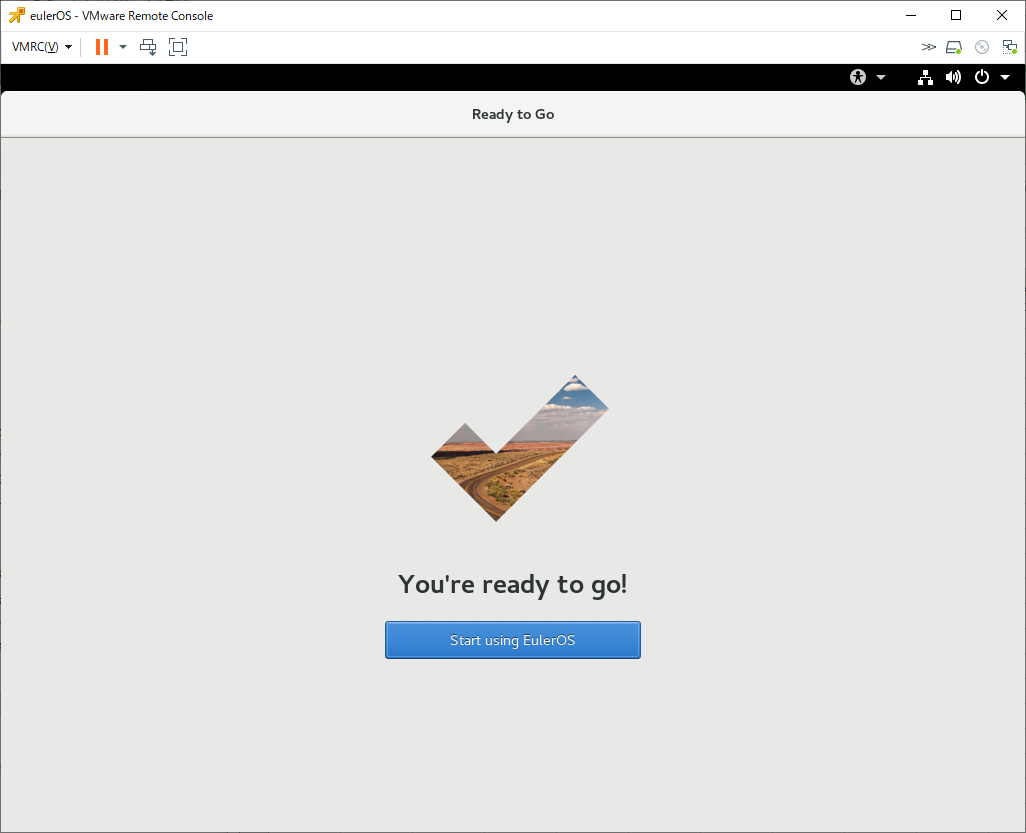This screenshot has height=833, width=1026.
Task: Click the checkmark landscape image
Action: [519, 448]
